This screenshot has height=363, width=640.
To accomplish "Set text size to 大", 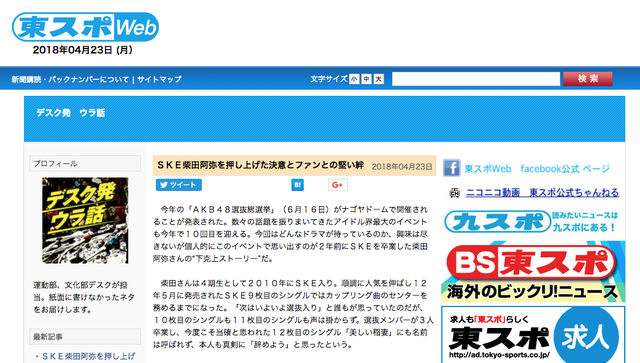I will click(379, 79).
